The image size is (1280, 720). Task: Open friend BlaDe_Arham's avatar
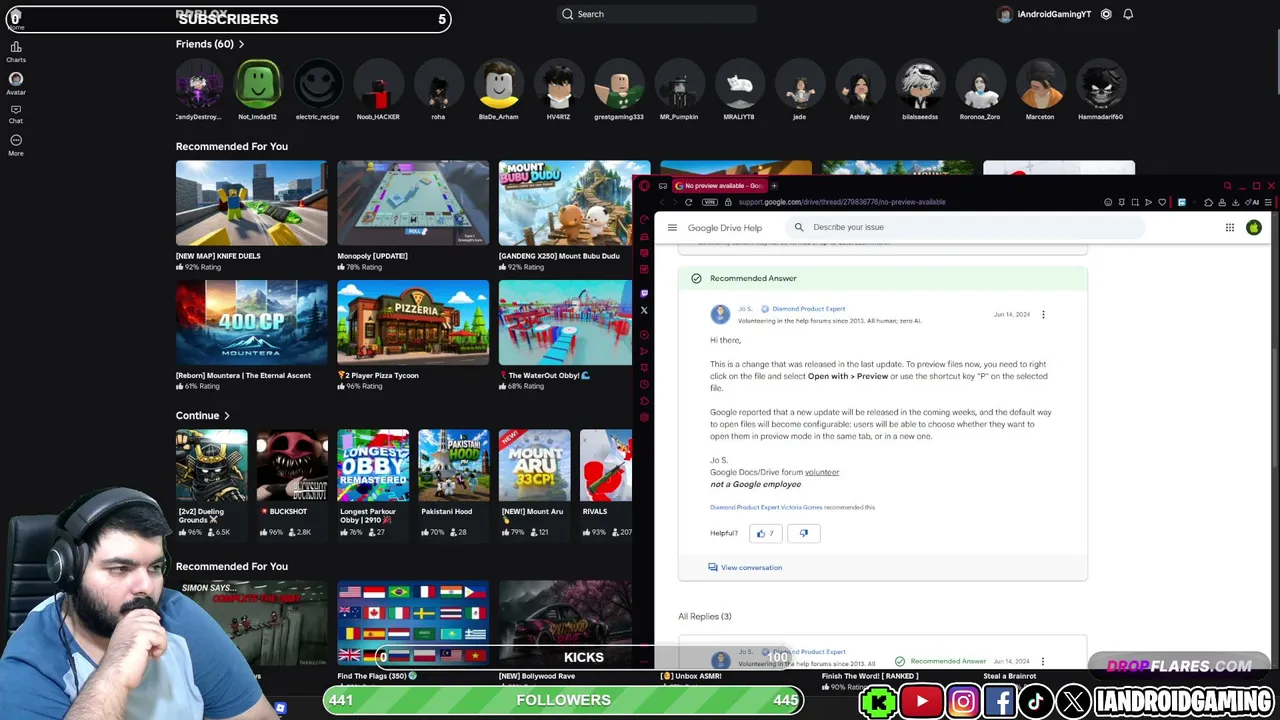tap(498, 84)
